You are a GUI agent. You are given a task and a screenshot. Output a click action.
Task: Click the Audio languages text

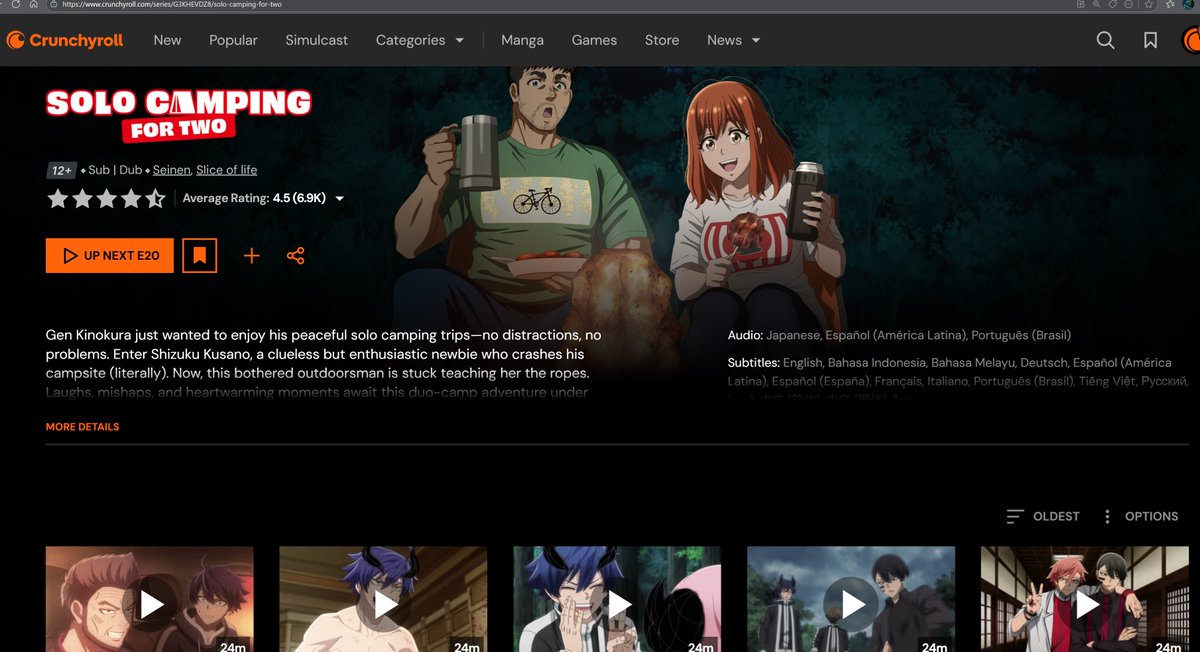click(x=899, y=335)
